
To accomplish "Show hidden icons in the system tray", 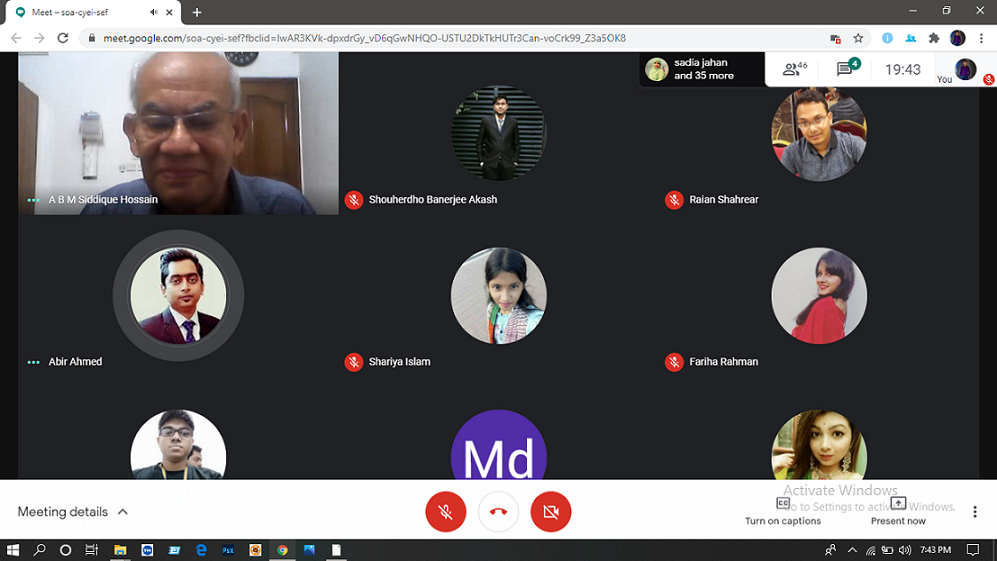I will 852,550.
